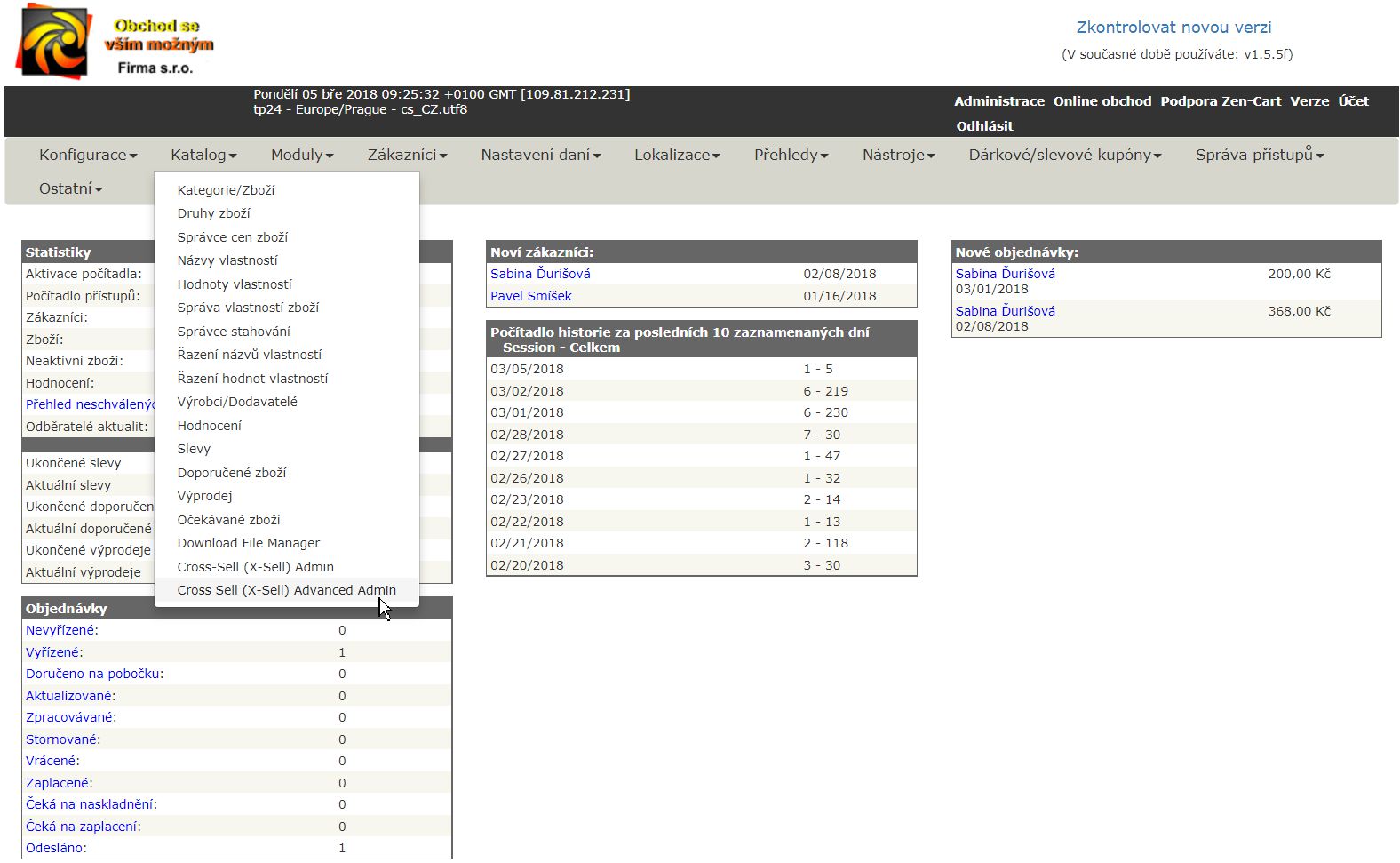The image size is (1400, 863).
Task: Open Doručeno na pobočku orders link
Action: pos(93,674)
